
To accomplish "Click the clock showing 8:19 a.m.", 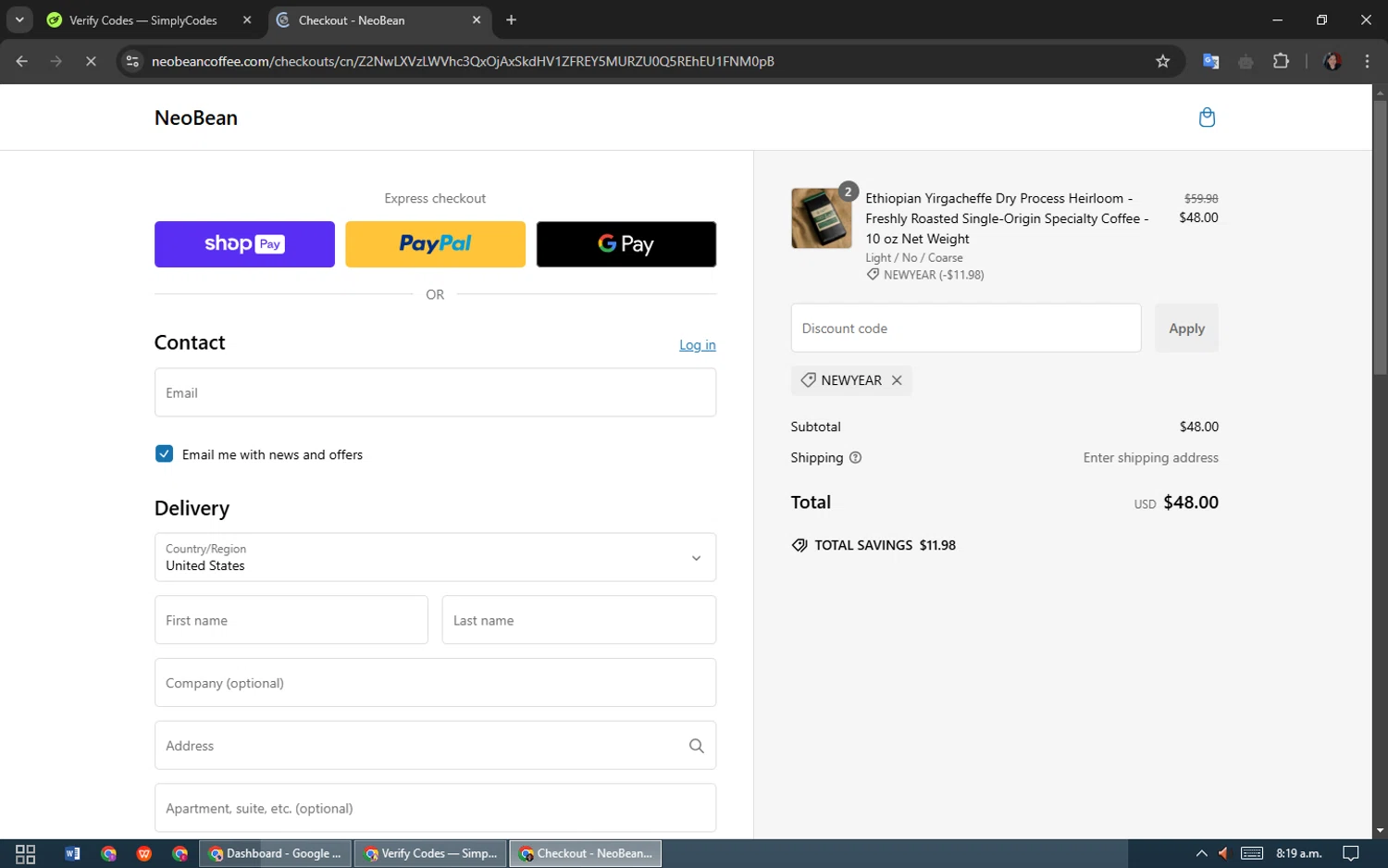I will point(1298,853).
